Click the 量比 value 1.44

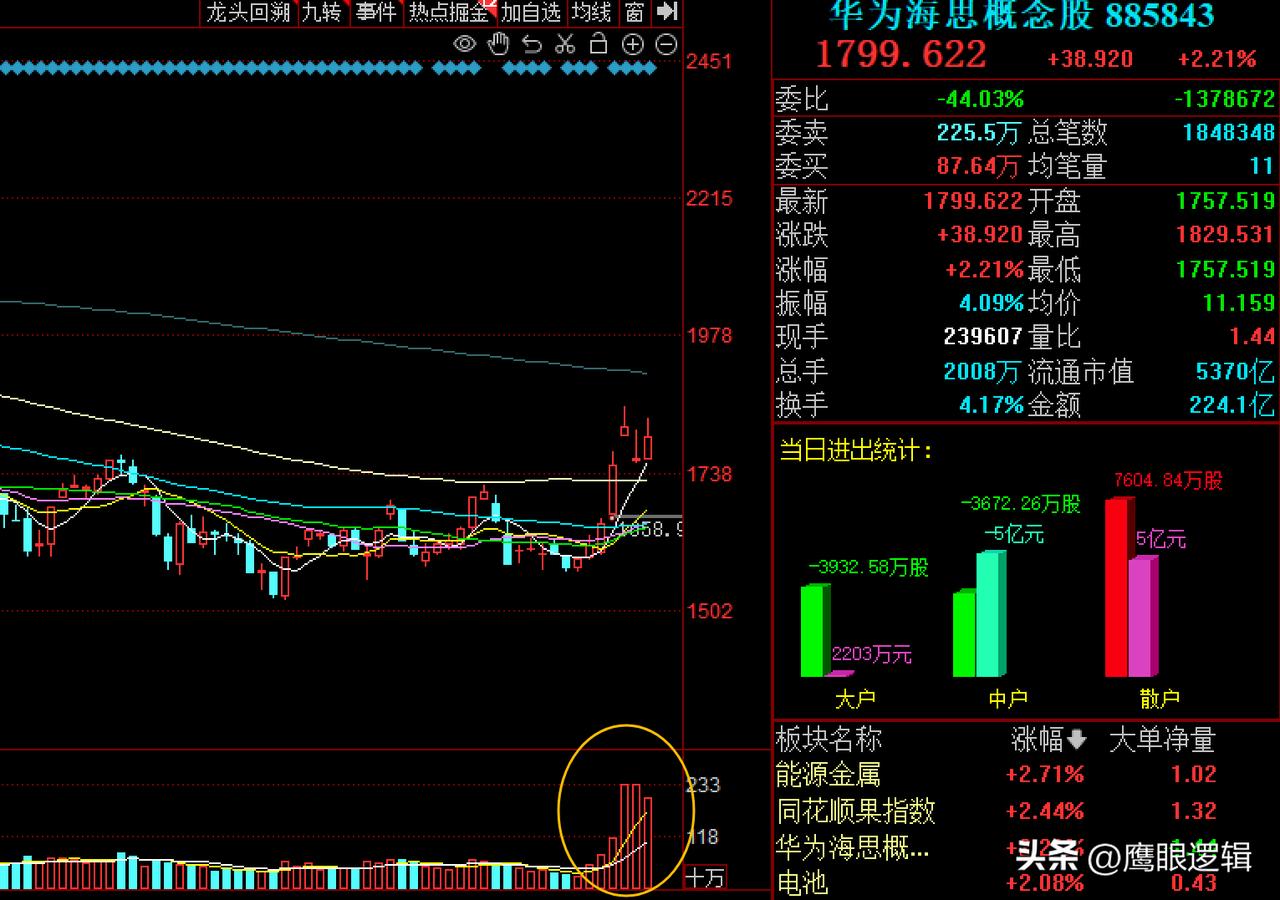pyautogui.click(x=1252, y=336)
